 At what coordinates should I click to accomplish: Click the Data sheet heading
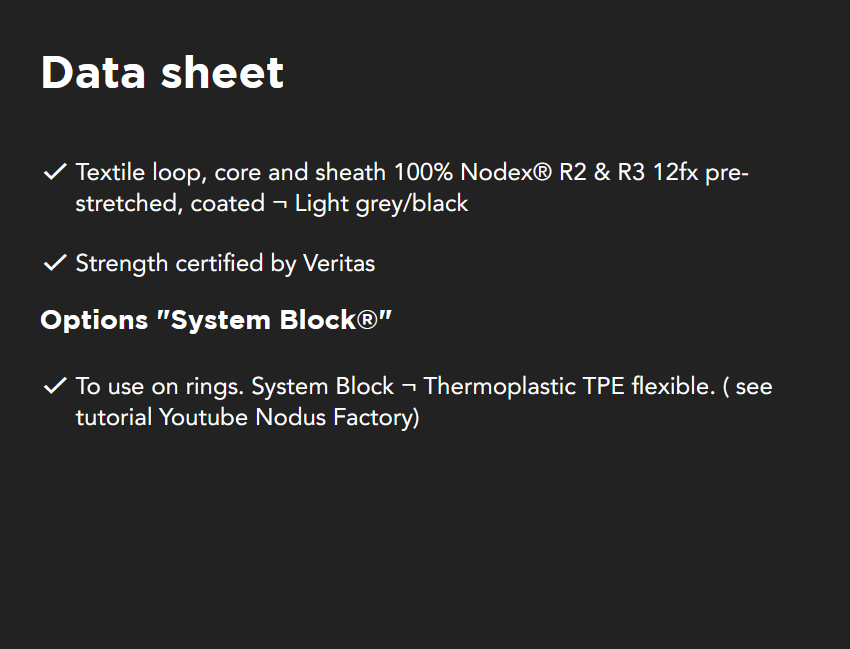tap(162, 73)
